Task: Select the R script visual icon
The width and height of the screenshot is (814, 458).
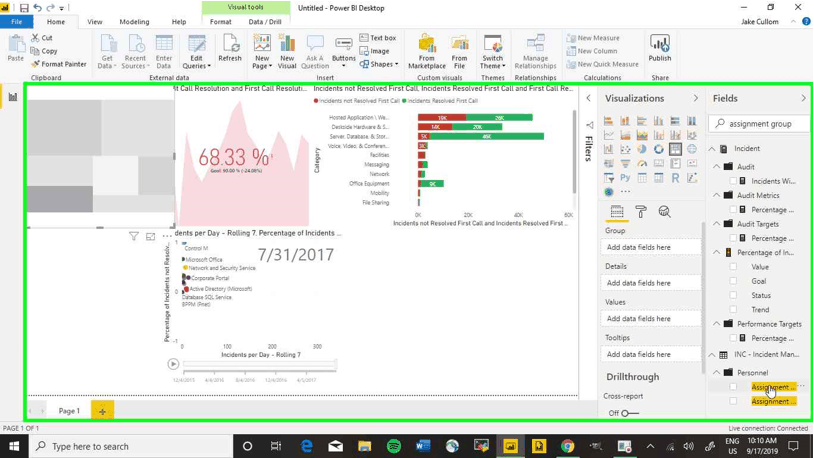Action: coord(675,178)
